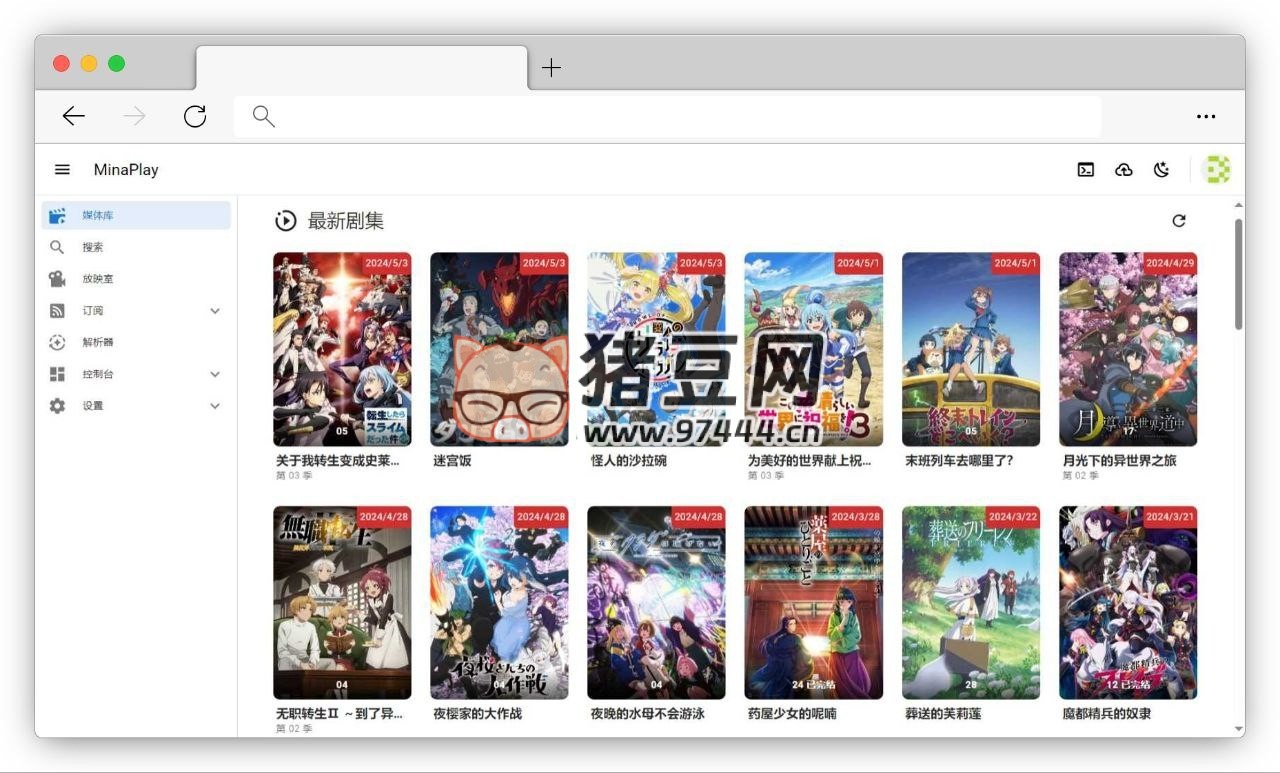Reload the page using browser refresh button

click(x=195, y=117)
